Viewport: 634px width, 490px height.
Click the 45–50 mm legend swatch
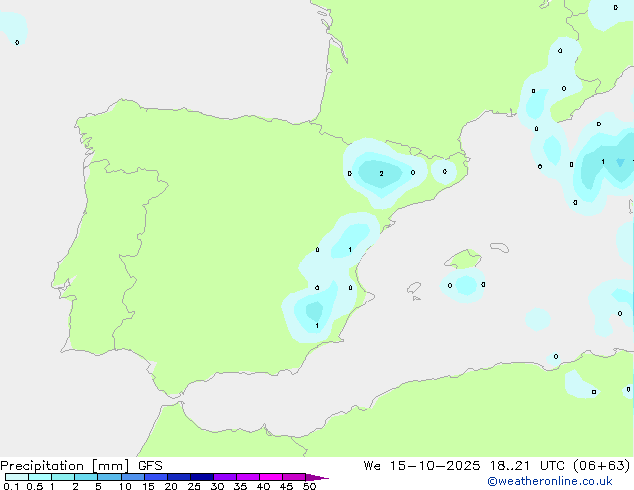click(x=294, y=477)
